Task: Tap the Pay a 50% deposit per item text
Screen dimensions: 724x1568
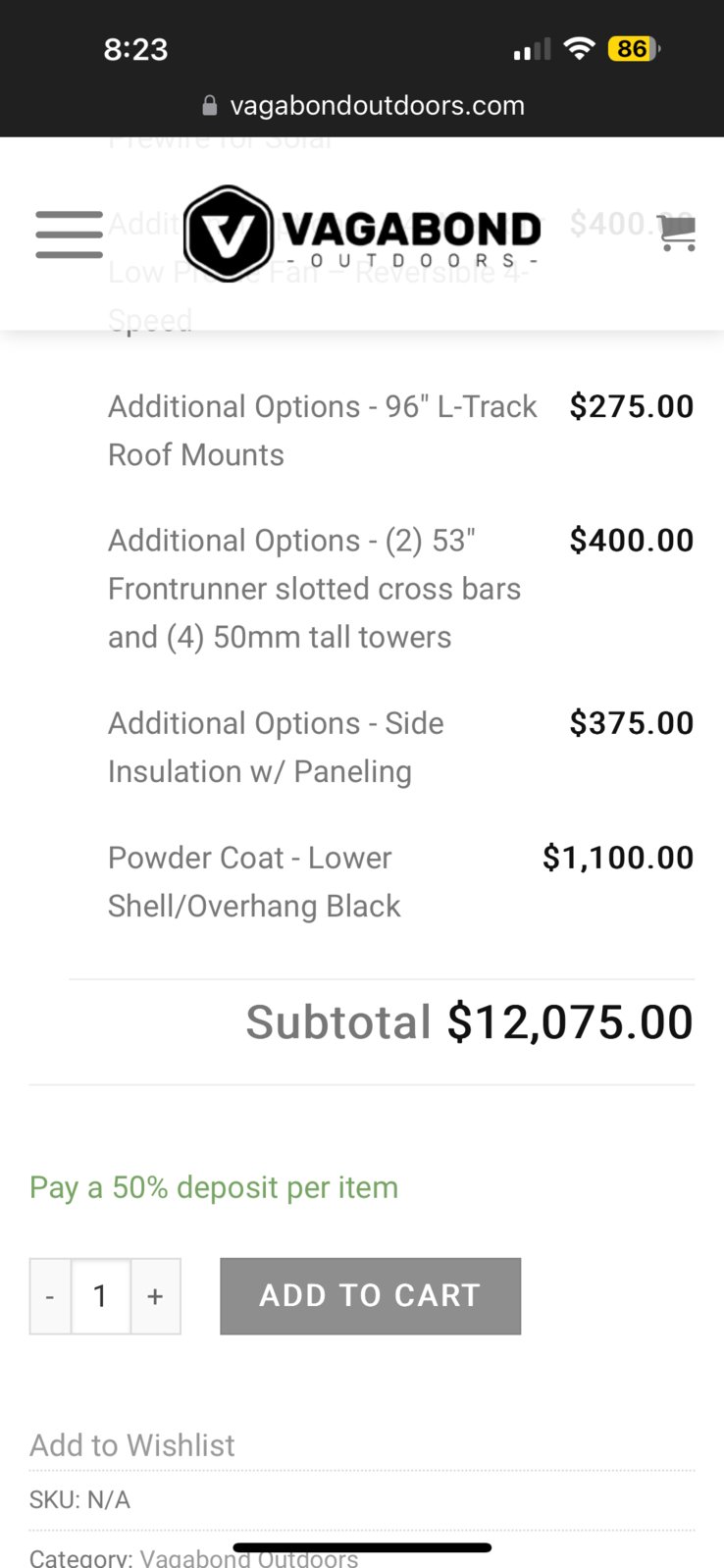Action: (x=214, y=1187)
